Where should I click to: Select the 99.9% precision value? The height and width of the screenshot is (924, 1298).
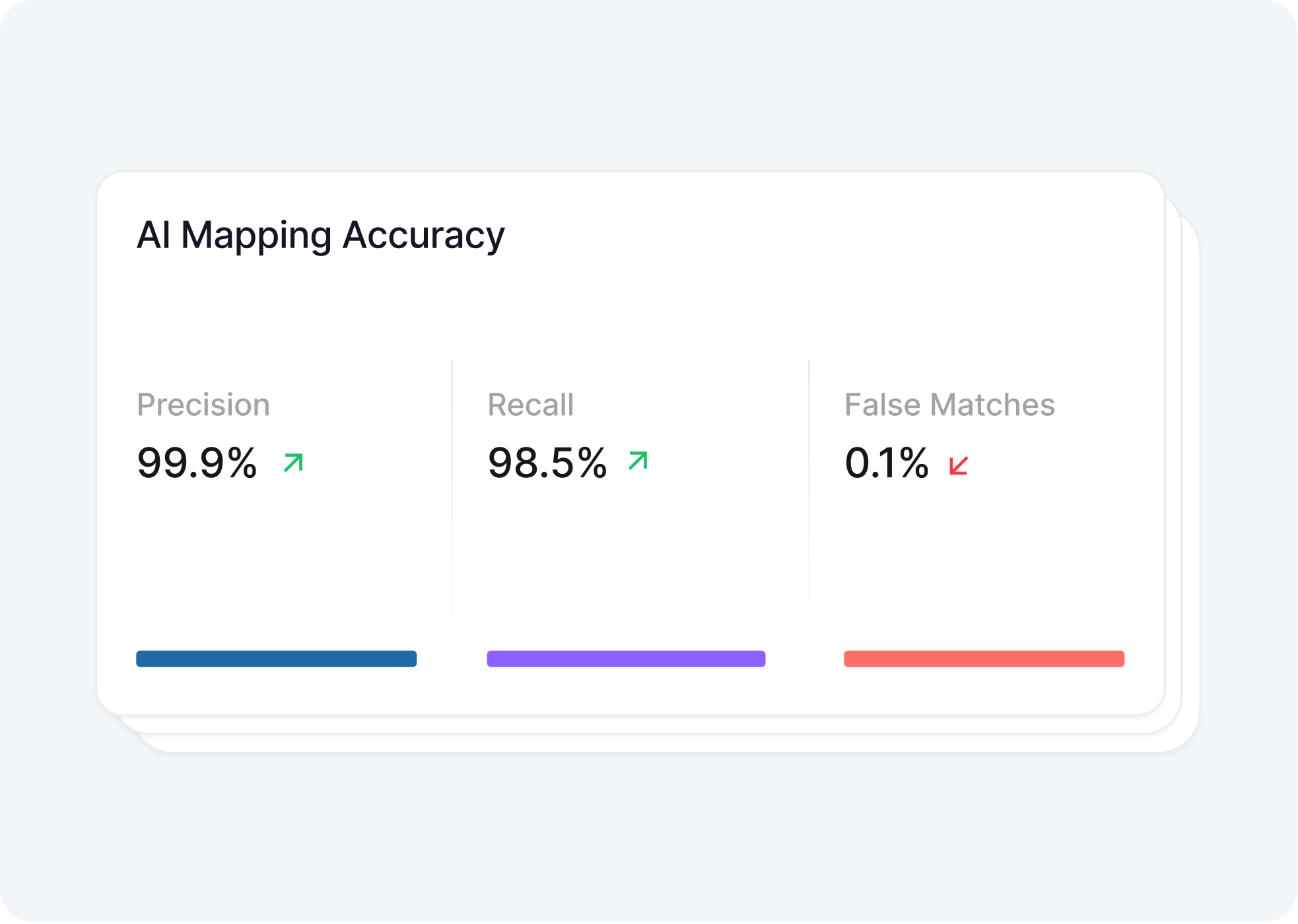point(197,463)
